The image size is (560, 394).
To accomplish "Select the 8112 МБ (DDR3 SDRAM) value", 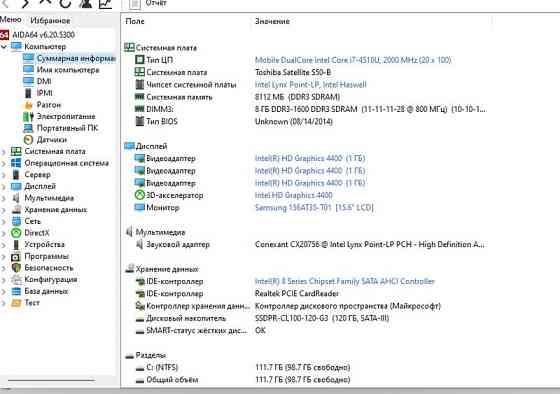I will tap(297, 97).
